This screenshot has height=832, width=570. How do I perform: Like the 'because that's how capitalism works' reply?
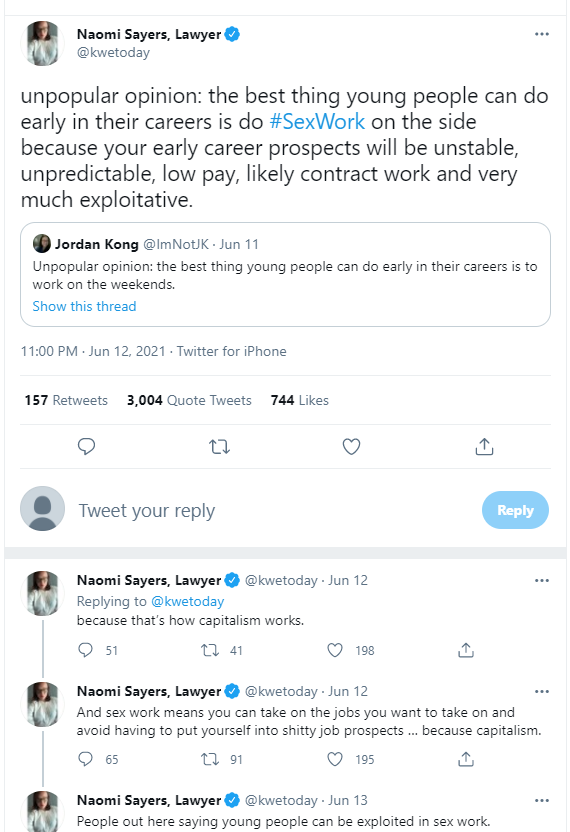[335, 650]
